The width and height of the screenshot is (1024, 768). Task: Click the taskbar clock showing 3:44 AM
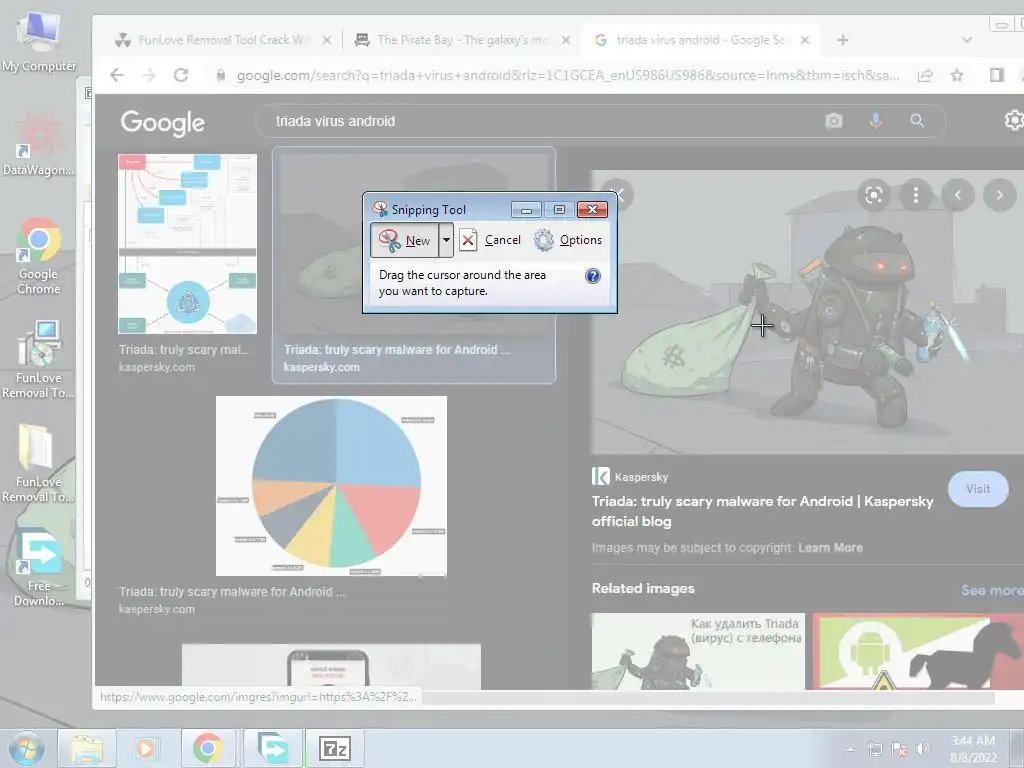click(973, 749)
